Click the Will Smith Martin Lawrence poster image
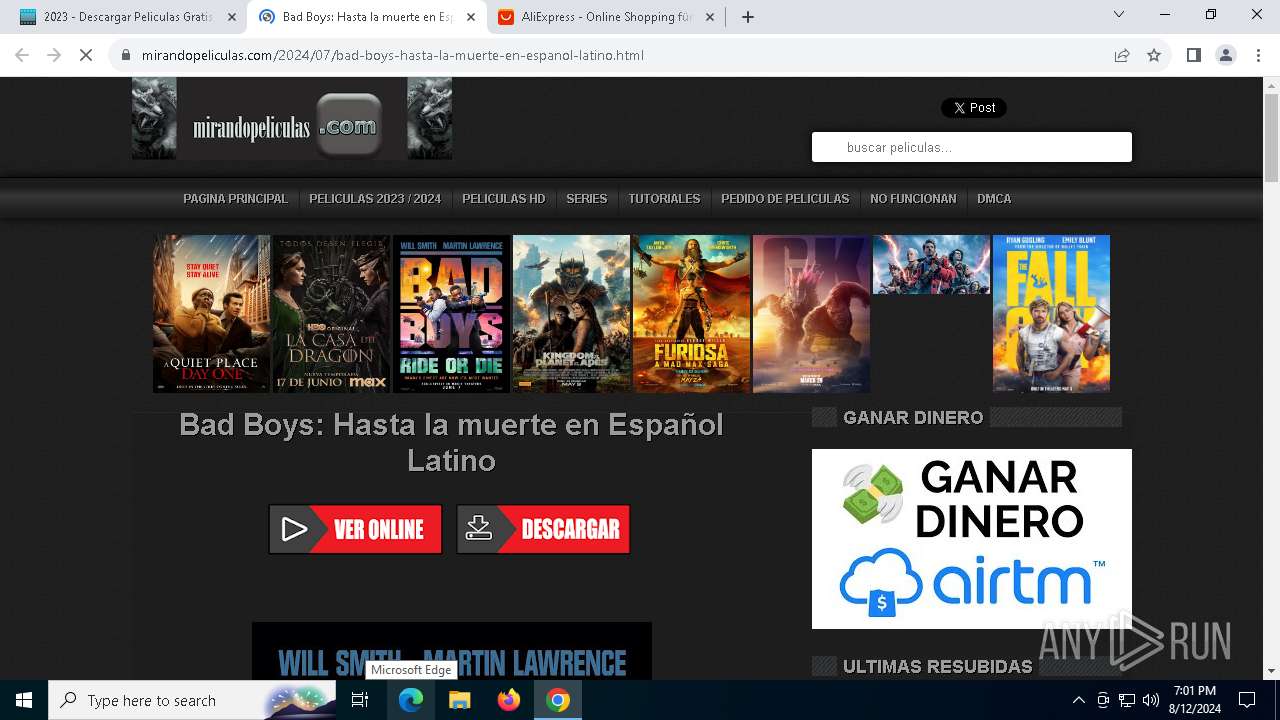The image size is (1280, 720). pos(452,651)
